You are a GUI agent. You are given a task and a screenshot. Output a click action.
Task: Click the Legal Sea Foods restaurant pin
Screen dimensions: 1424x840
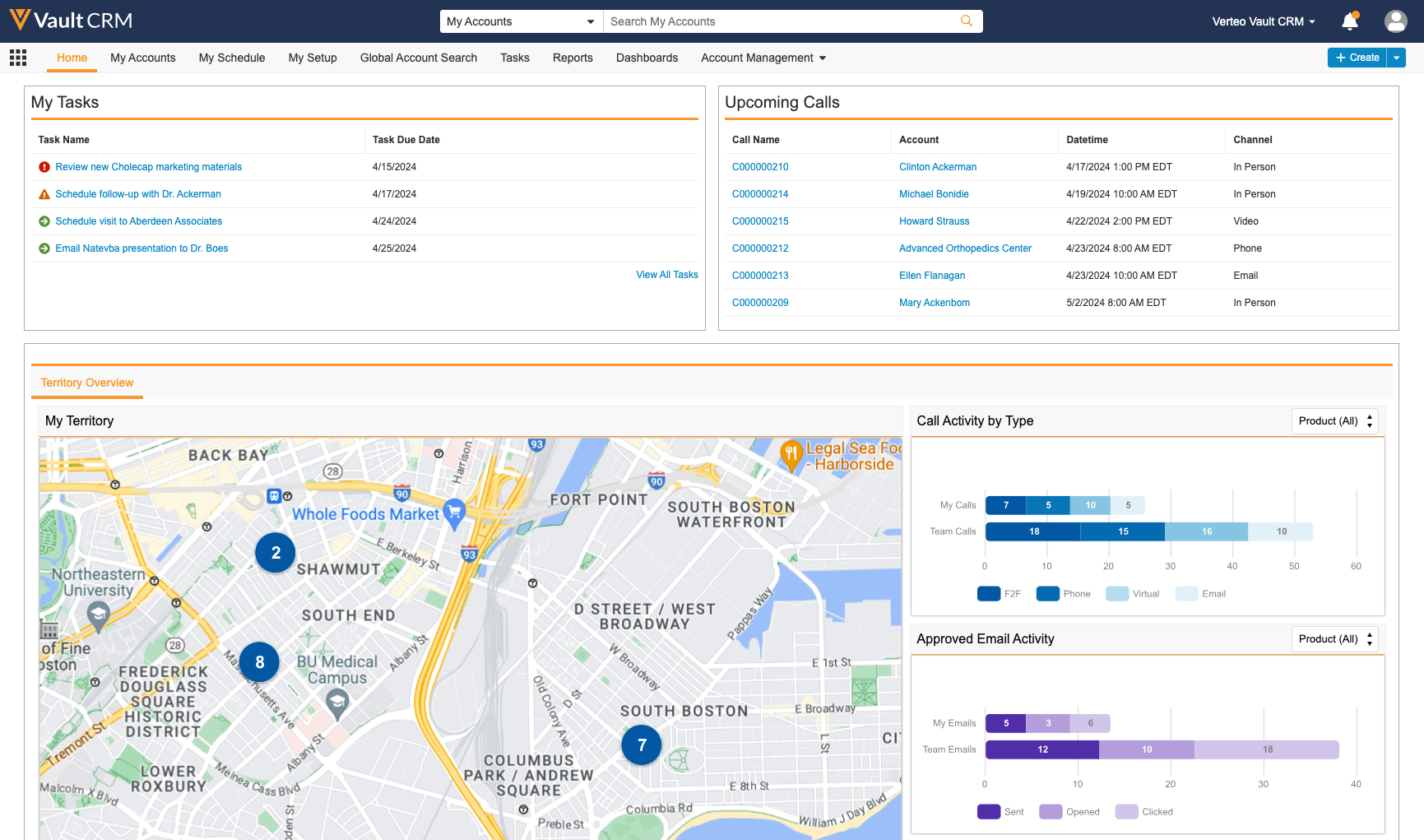(791, 453)
